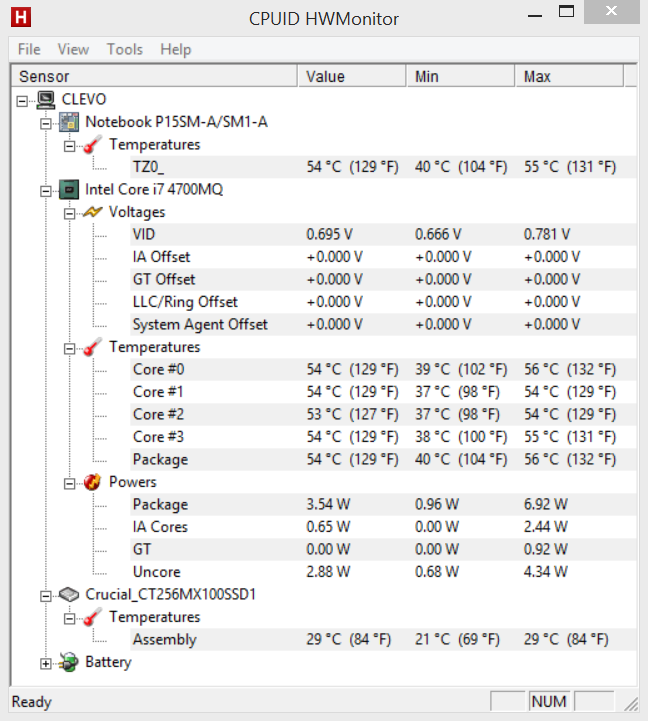The height and width of the screenshot is (721, 648).
Task: Select the IA Cores power row
Action: 384,527
